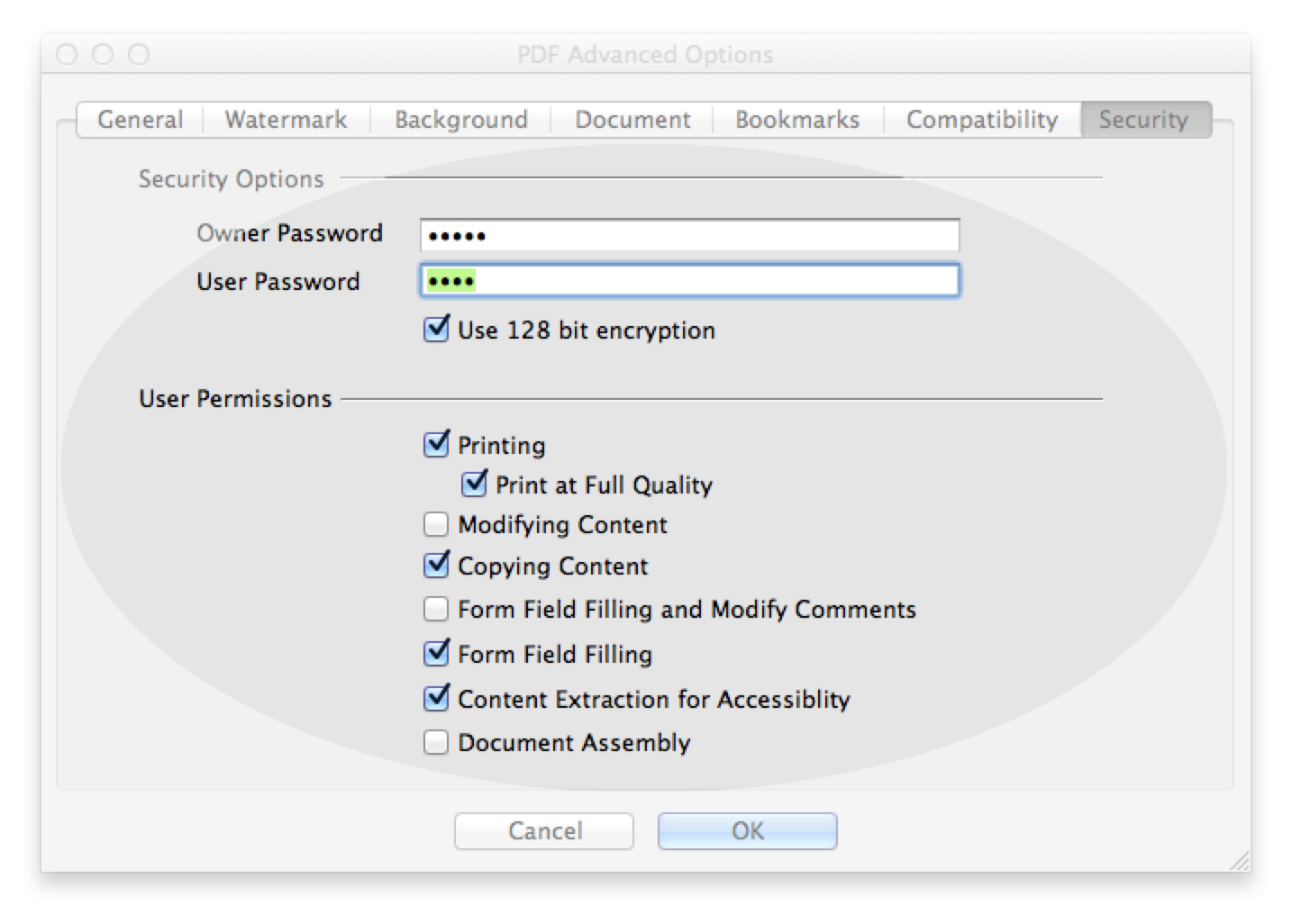The height and width of the screenshot is (924, 1292).
Task: Click the Cancel button
Action: [x=544, y=830]
